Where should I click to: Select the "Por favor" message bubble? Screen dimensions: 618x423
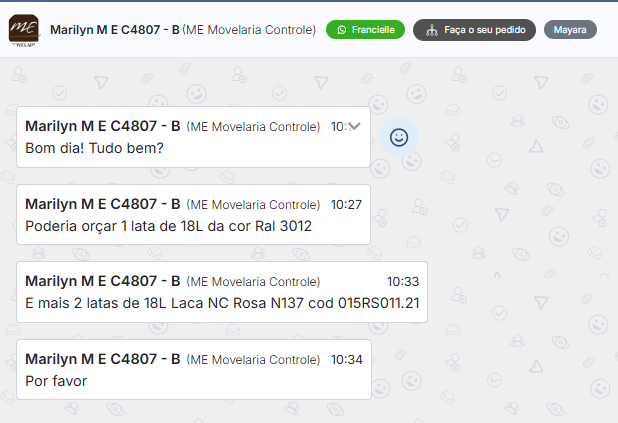pos(56,380)
